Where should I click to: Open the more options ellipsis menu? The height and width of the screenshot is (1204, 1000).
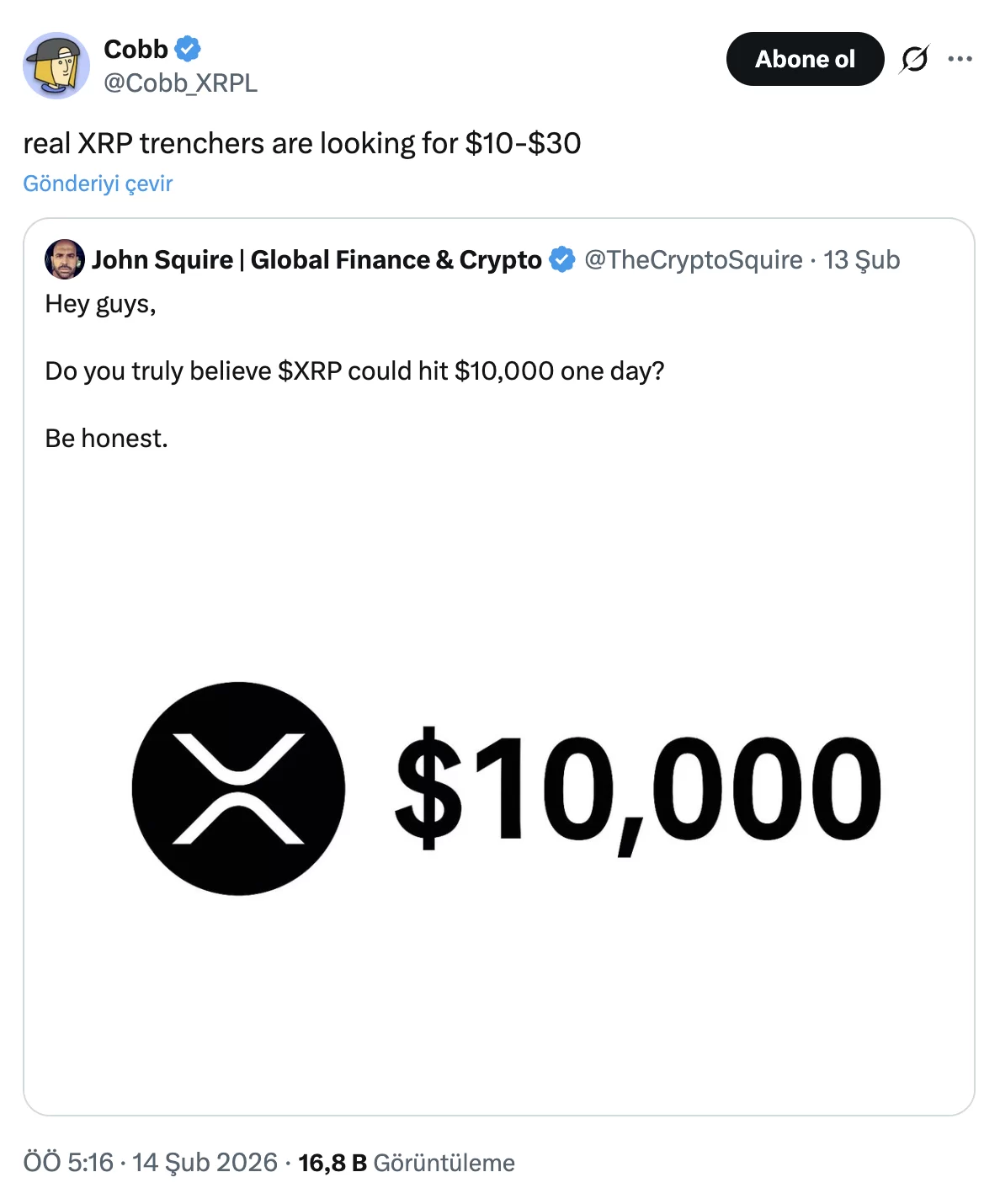pyautogui.click(x=960, y=59)
